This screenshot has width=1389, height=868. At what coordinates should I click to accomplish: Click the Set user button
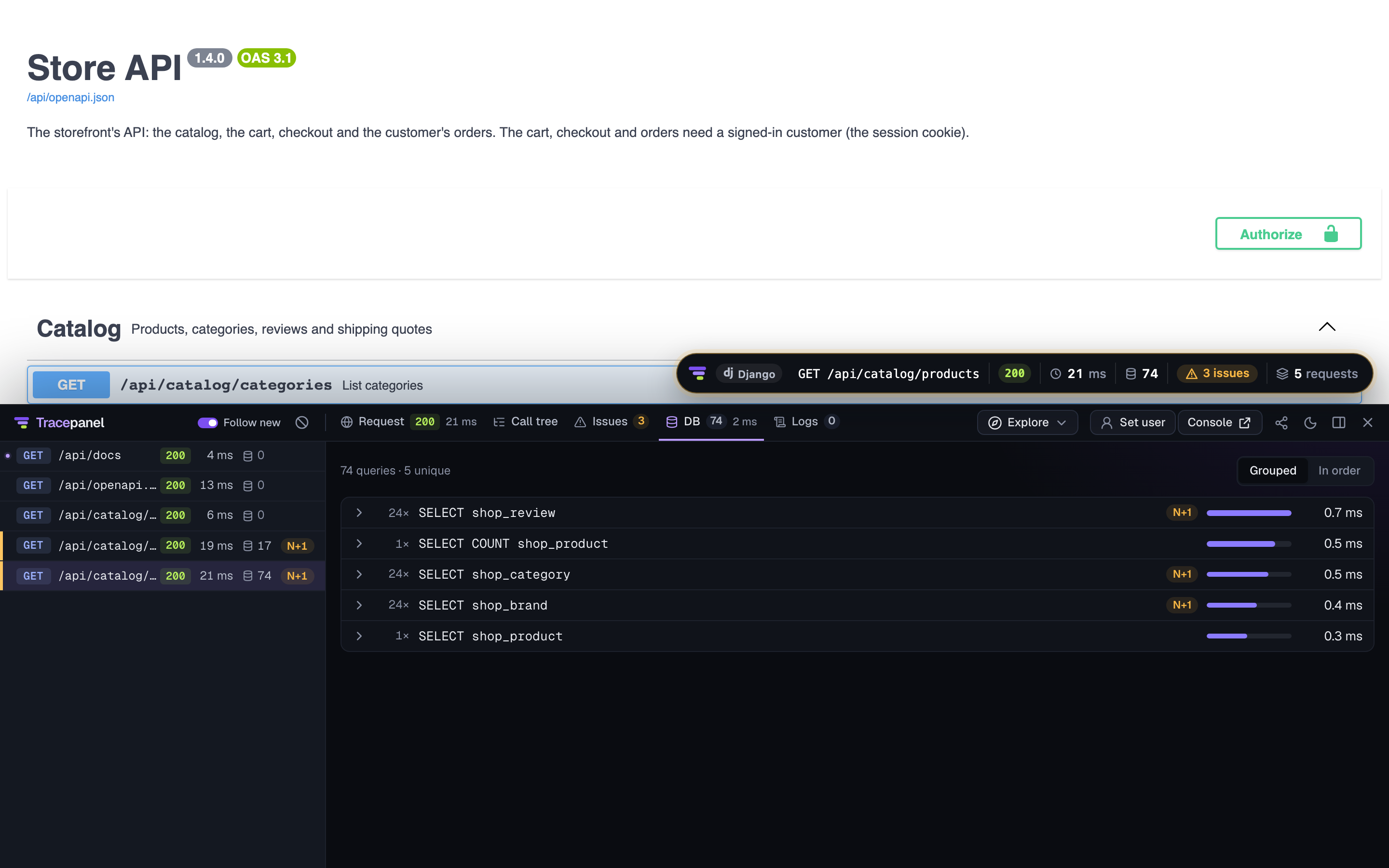(1132, 422)
